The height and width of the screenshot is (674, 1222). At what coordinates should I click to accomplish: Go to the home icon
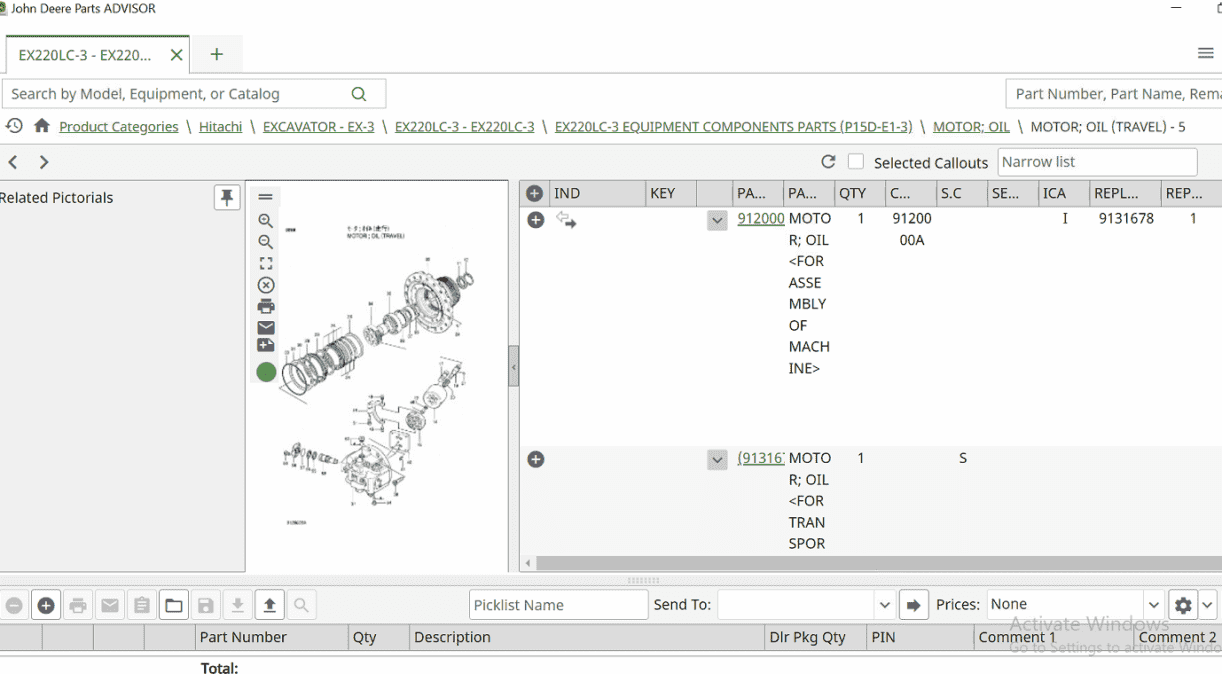(41, 126)
